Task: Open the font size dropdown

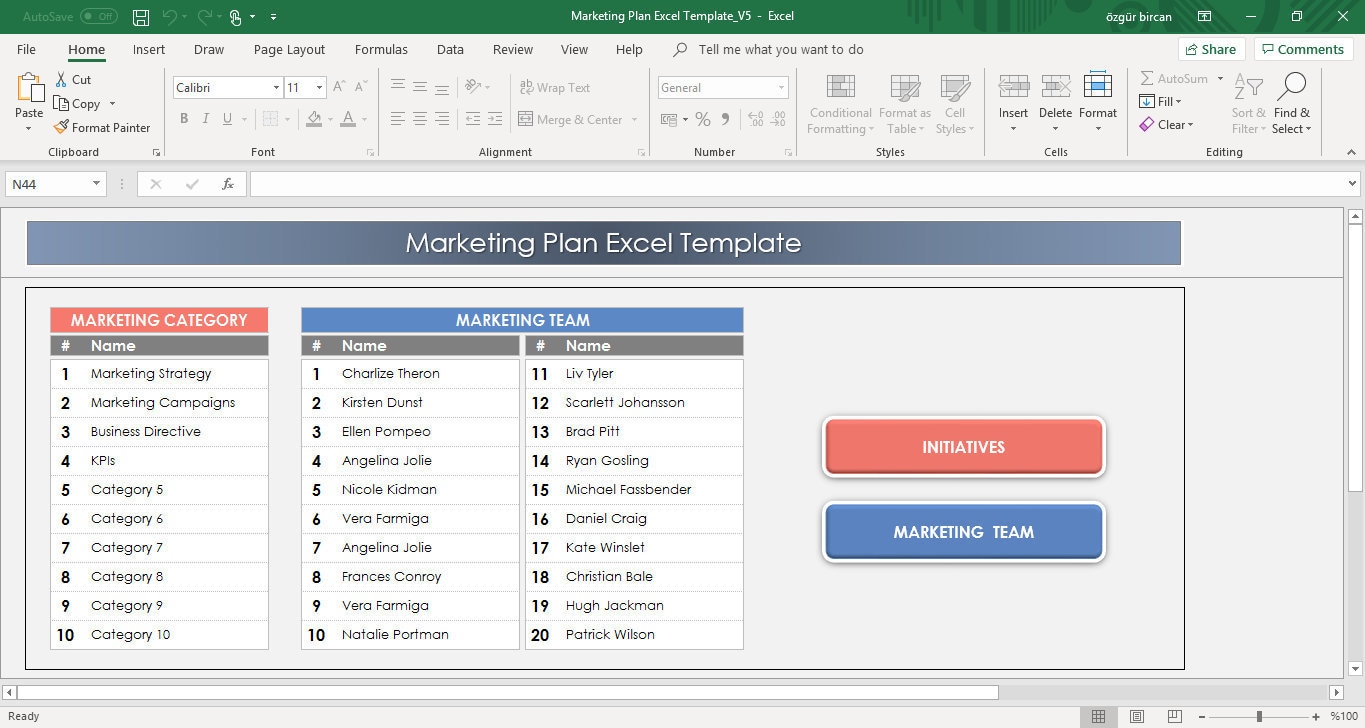Action: 319,87
